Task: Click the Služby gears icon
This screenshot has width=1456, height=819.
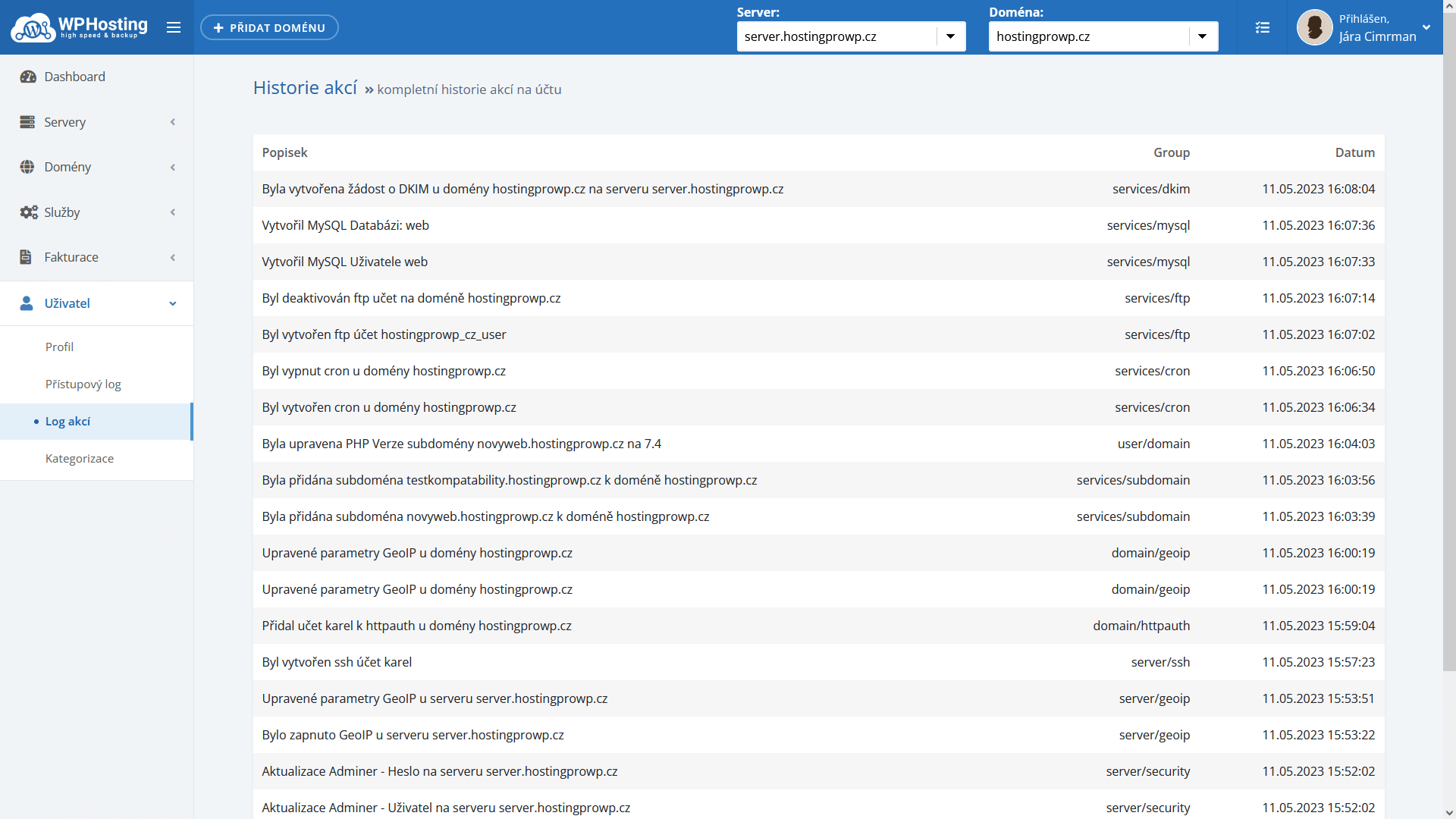Action: (x=28, y=212)
